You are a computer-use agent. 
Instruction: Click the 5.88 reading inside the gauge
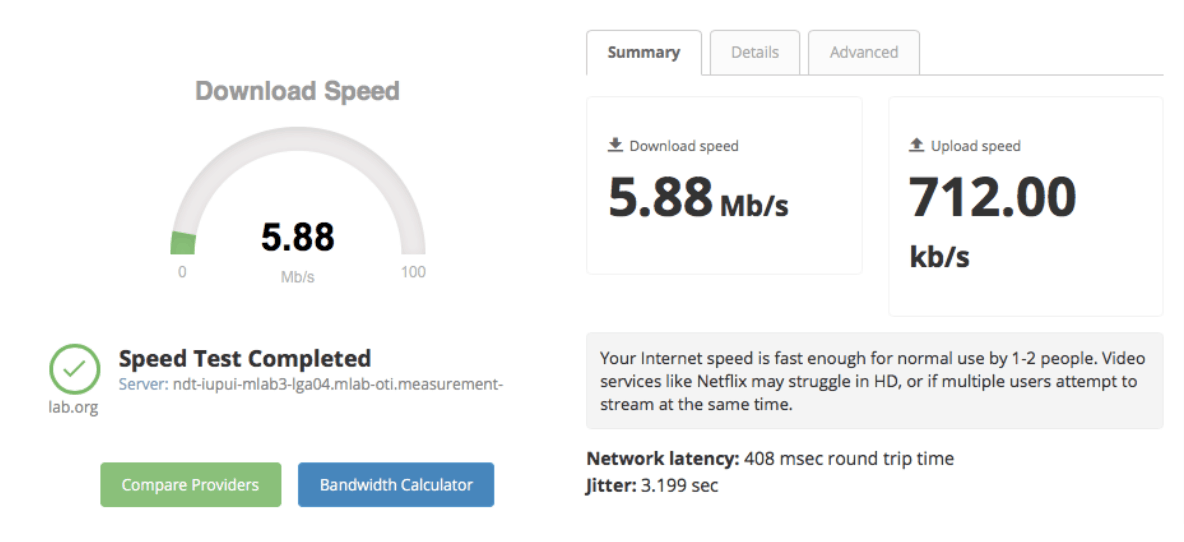(x=298, y=237)
